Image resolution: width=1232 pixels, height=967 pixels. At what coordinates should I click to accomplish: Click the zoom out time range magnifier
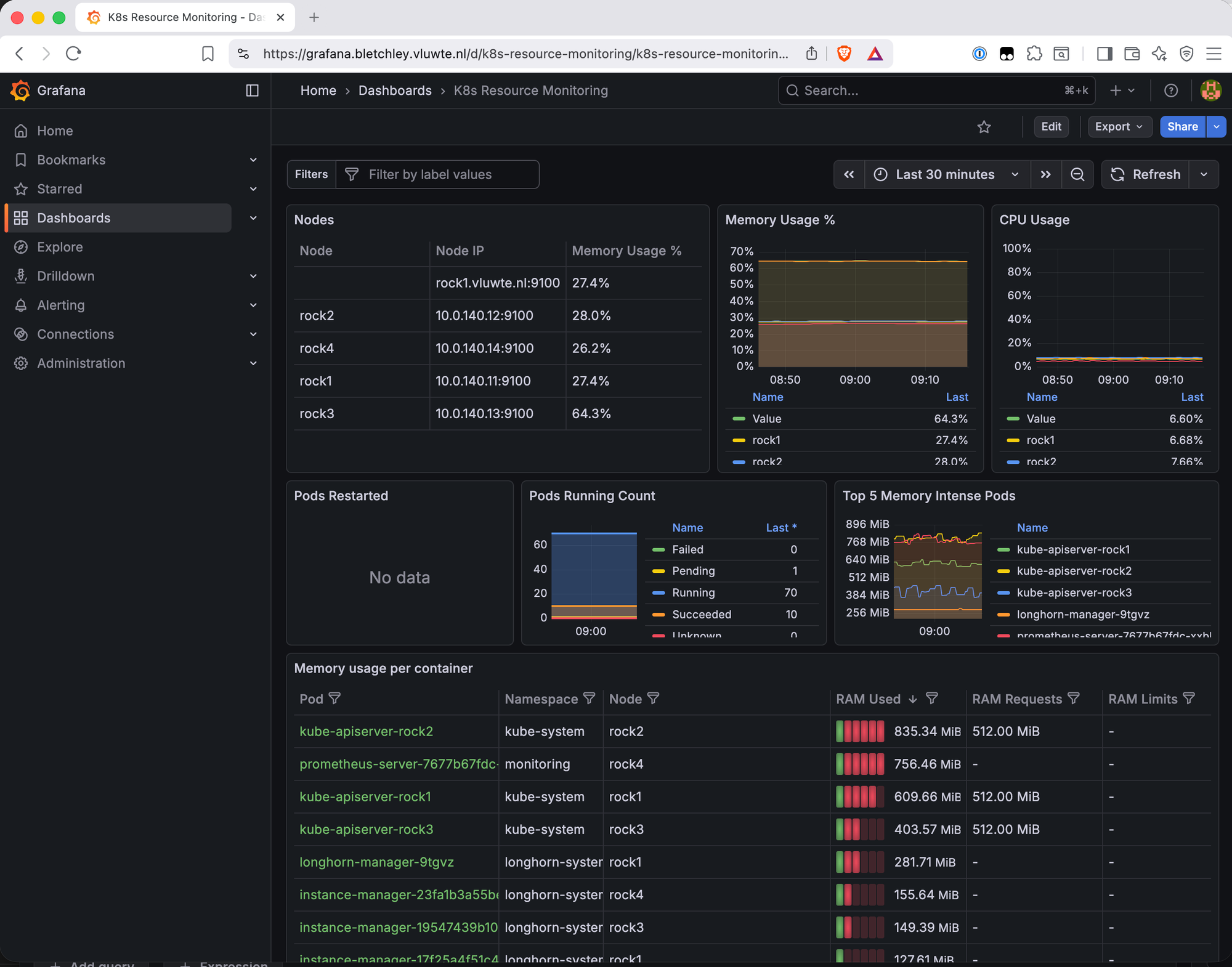1077,174
